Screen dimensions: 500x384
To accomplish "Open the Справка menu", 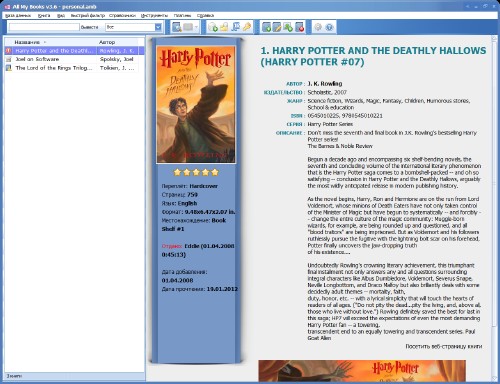I will [205, 15].
